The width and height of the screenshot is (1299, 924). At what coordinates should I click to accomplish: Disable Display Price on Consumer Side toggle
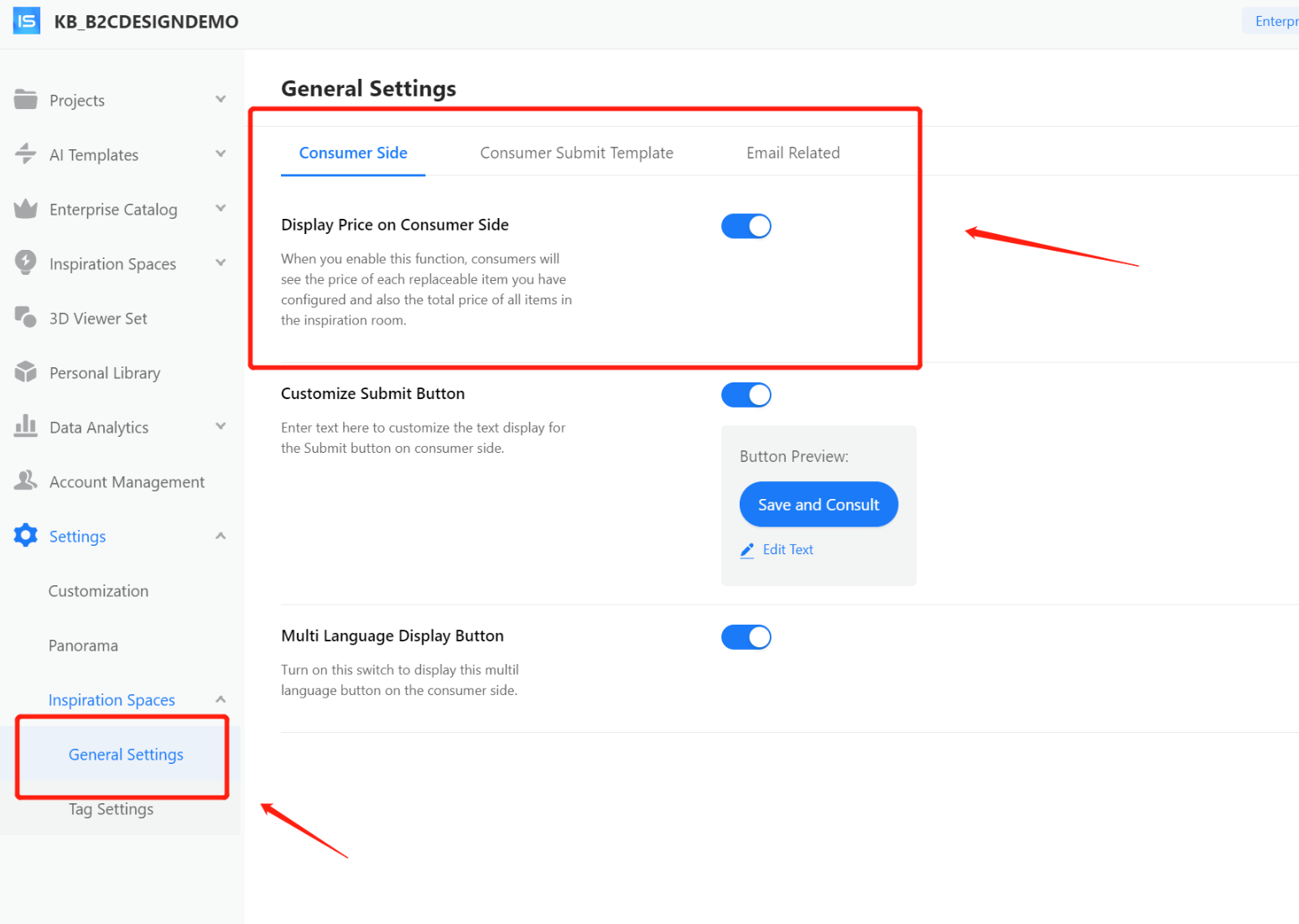point(746,226)
